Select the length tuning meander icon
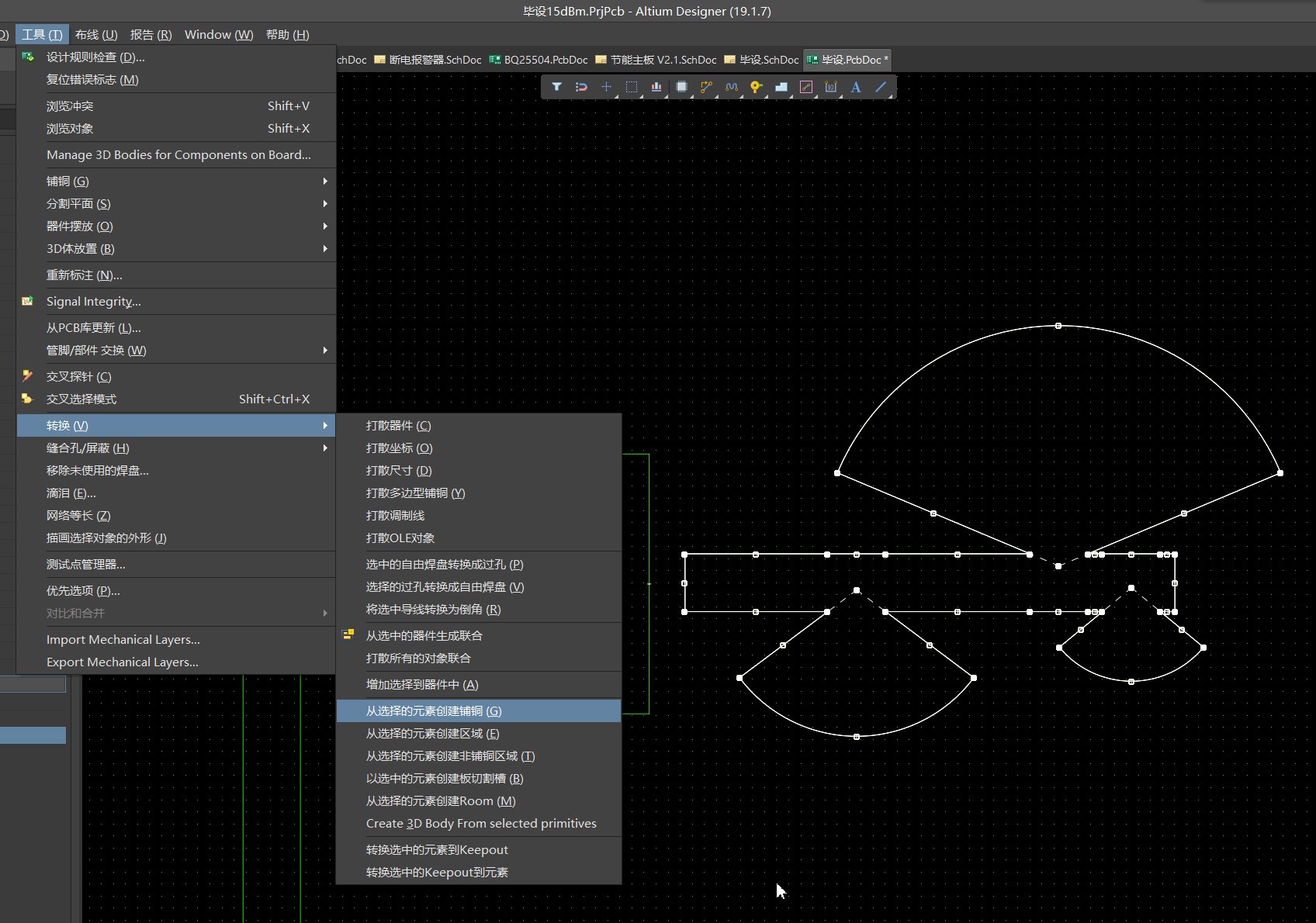Image resolution: width=1316 pixels, height=923 pixels. click(731, 87)
